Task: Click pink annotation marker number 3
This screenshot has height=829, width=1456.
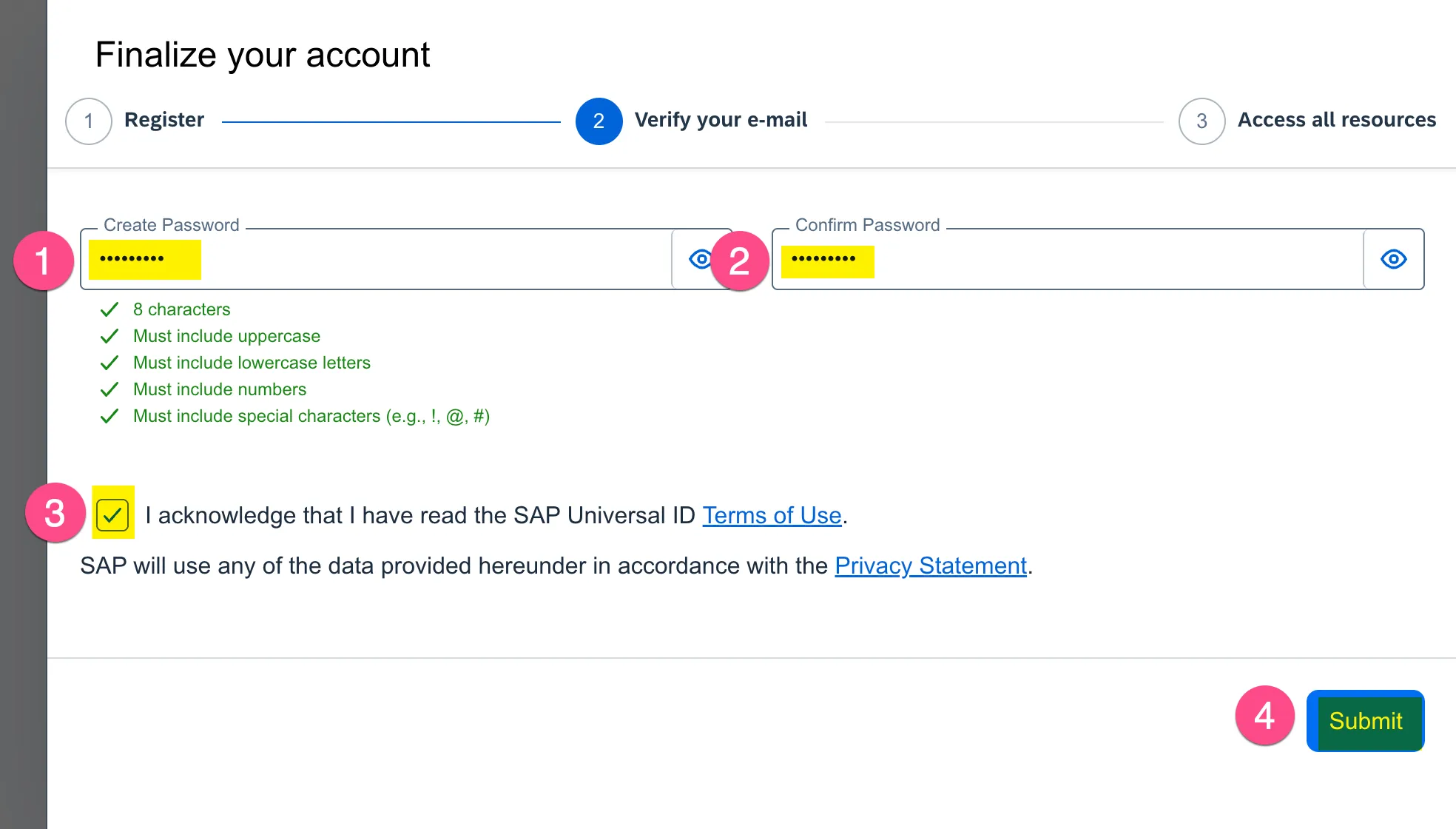Action: (55, 513)
